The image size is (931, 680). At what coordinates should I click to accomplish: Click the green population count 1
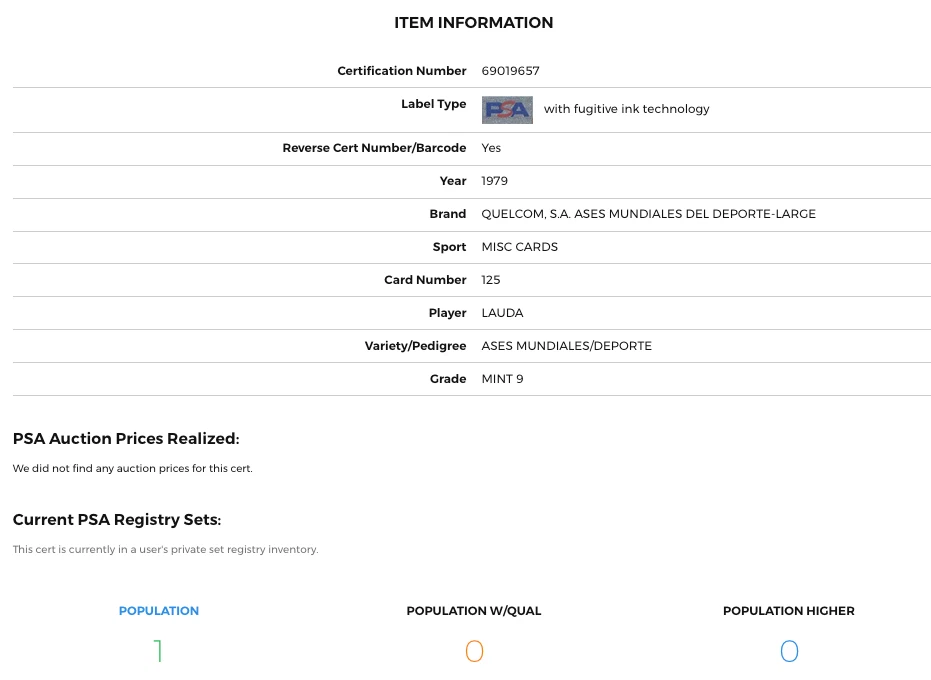pos(158,652)
